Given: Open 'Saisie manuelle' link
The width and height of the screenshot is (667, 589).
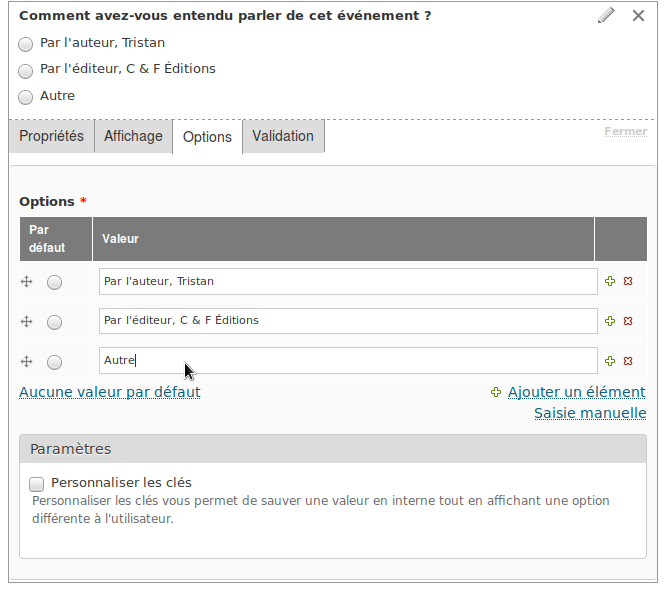Looking at the screenshot, I should (590, 413).
